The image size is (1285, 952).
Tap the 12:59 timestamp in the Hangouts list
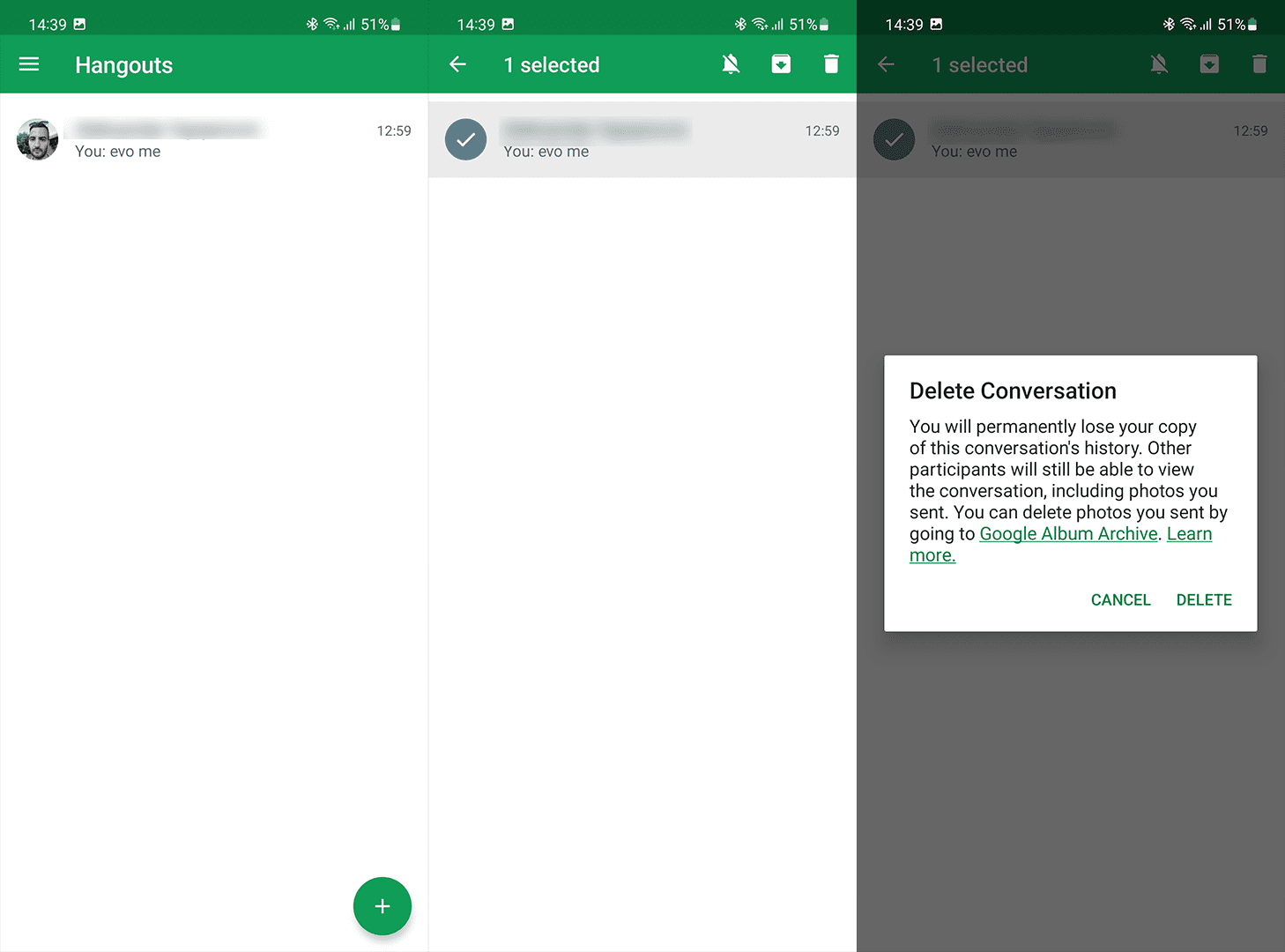(x=394, y=130)
